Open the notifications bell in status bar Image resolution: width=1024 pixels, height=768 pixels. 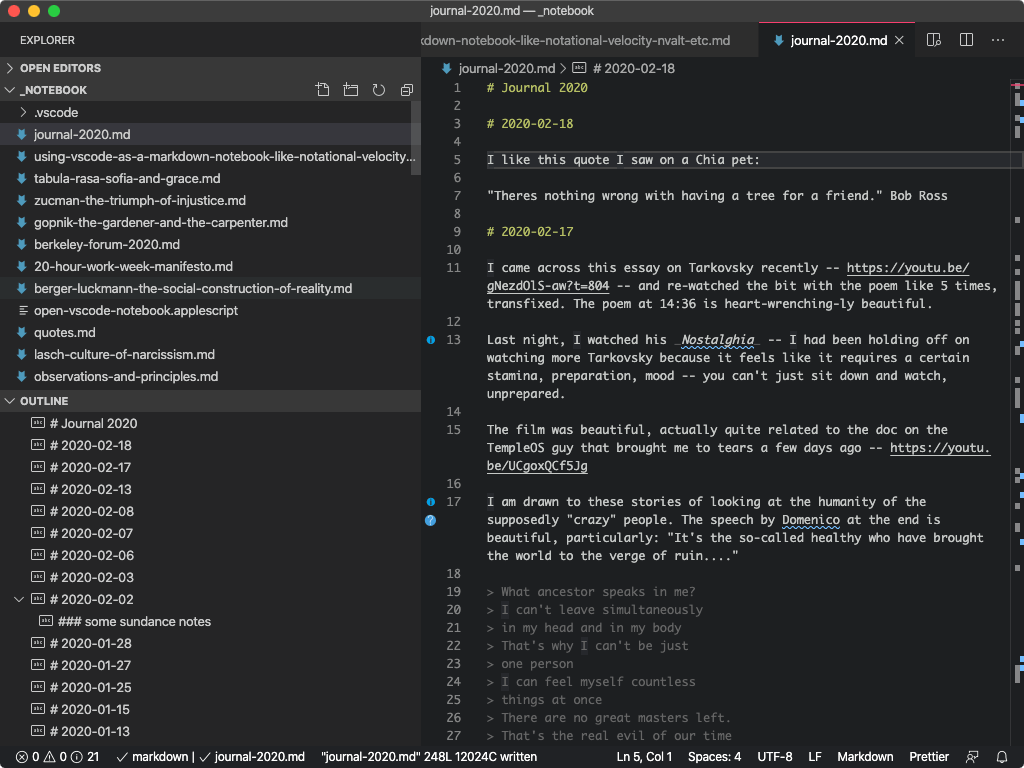[x=1001, y=757]
